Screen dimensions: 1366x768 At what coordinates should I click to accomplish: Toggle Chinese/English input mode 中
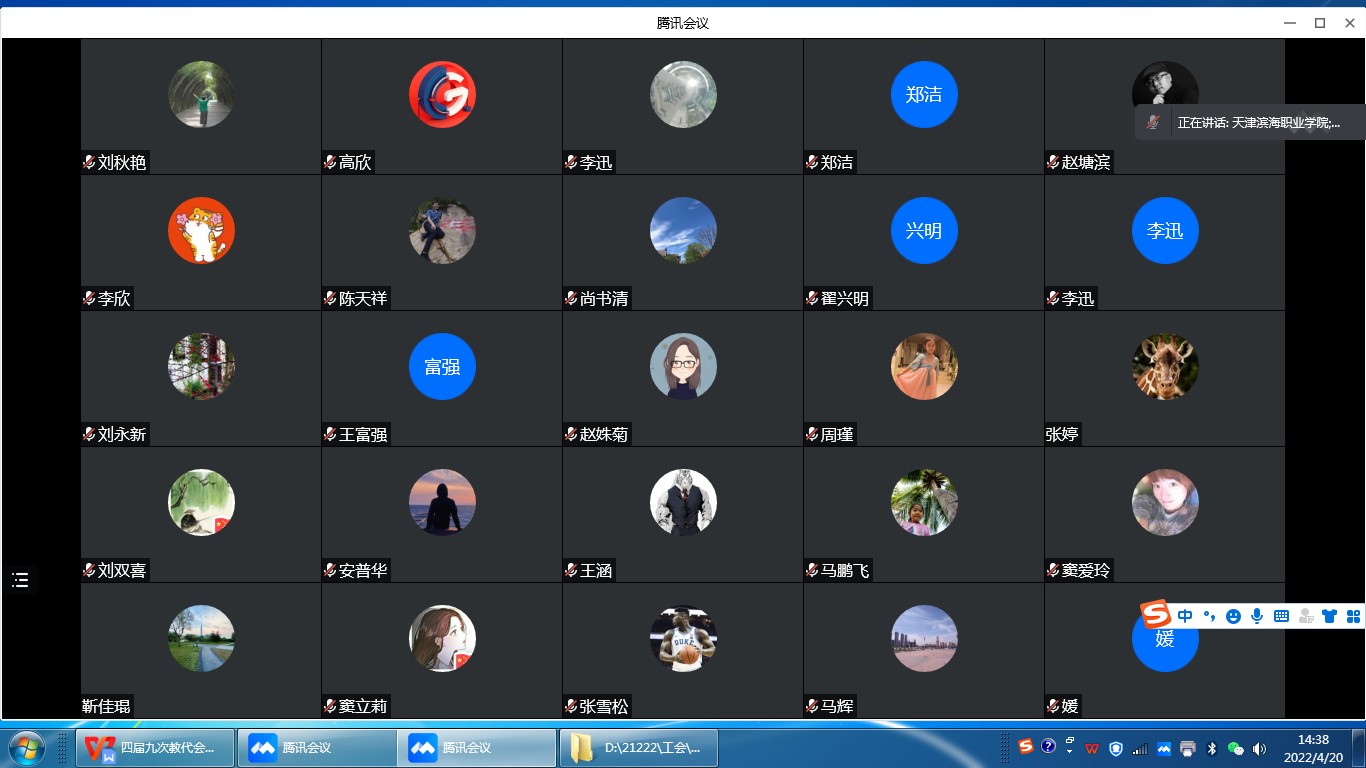tap(1185, 617)
